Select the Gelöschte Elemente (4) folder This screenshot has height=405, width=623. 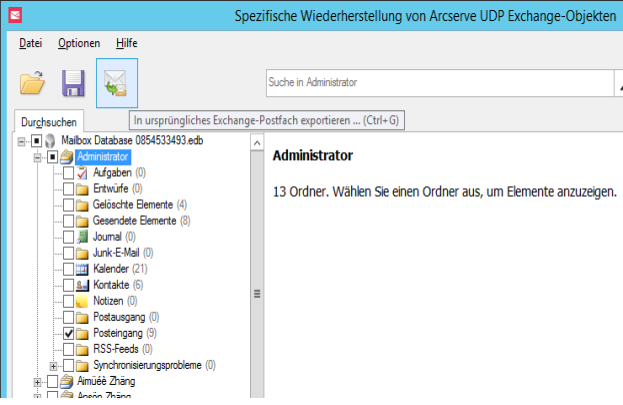click(x=139, y=205)
